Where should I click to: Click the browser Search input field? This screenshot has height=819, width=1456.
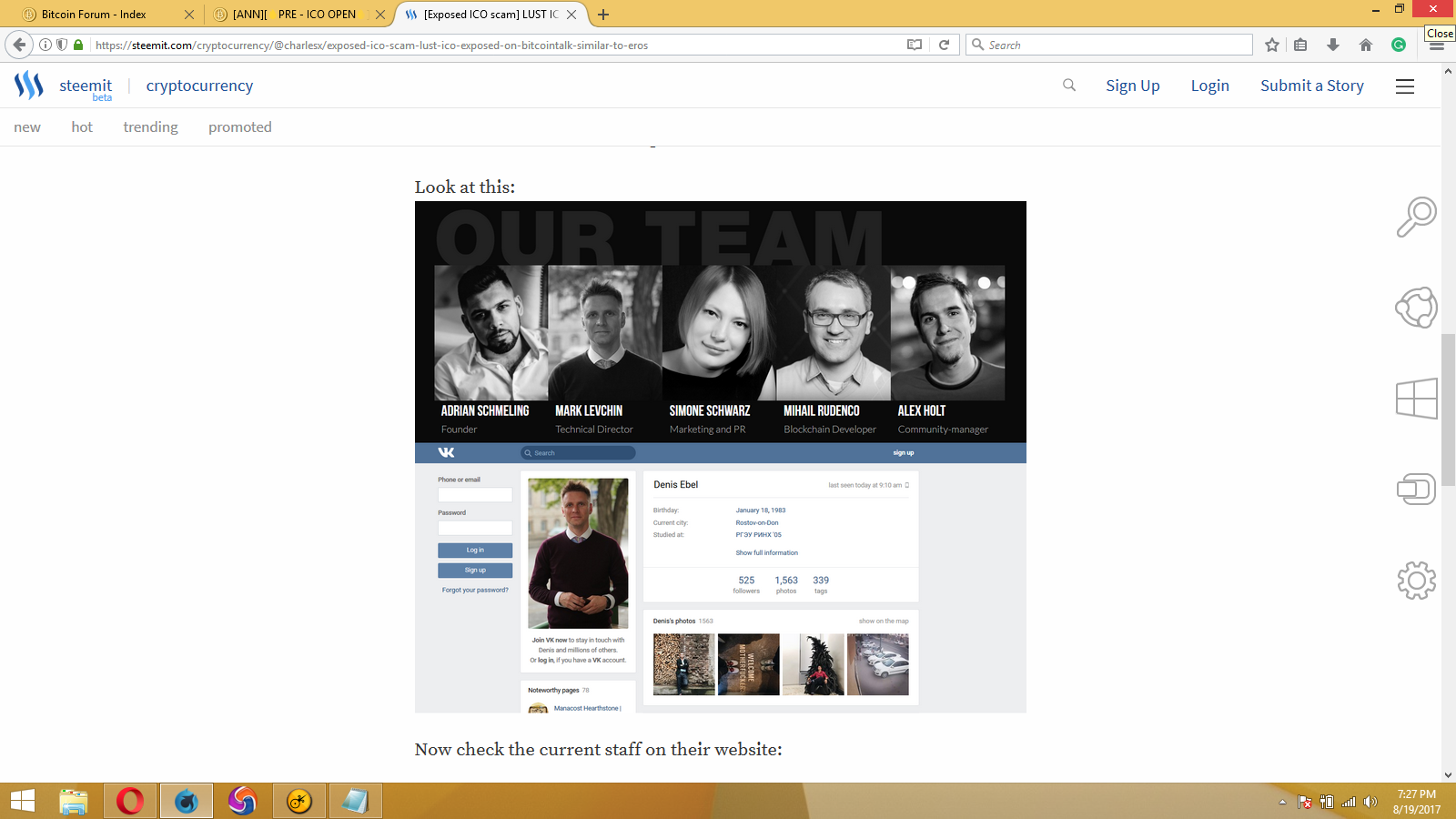tap(1110, 45)
